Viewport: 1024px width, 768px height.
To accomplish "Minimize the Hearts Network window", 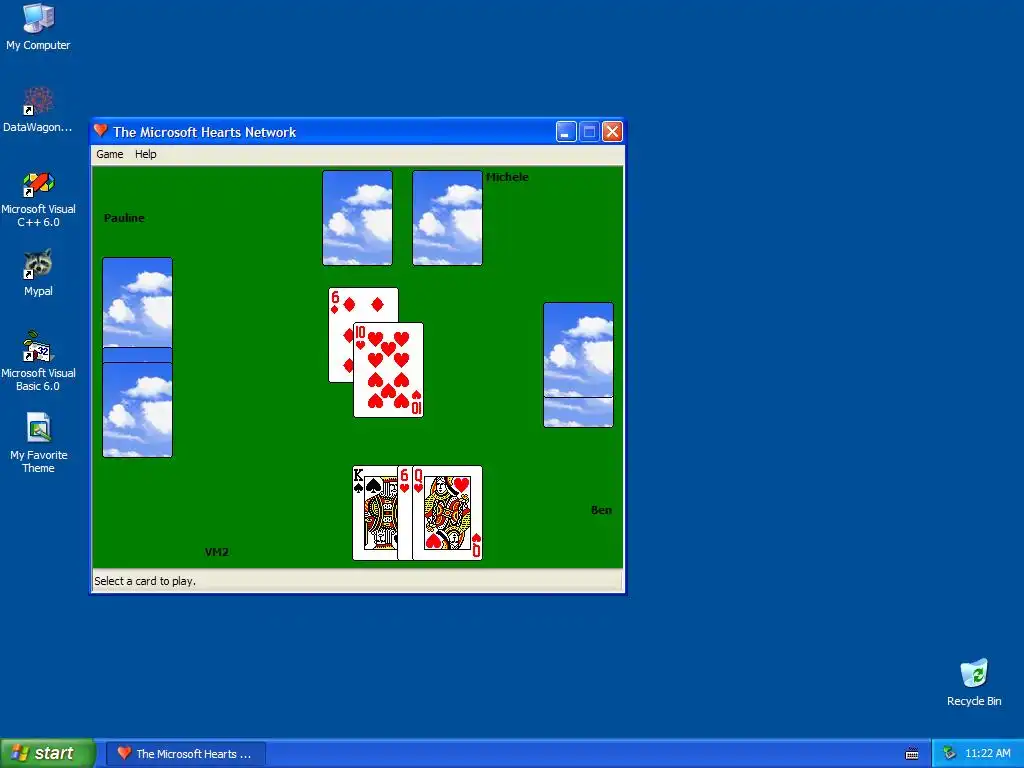I will 566,132.
